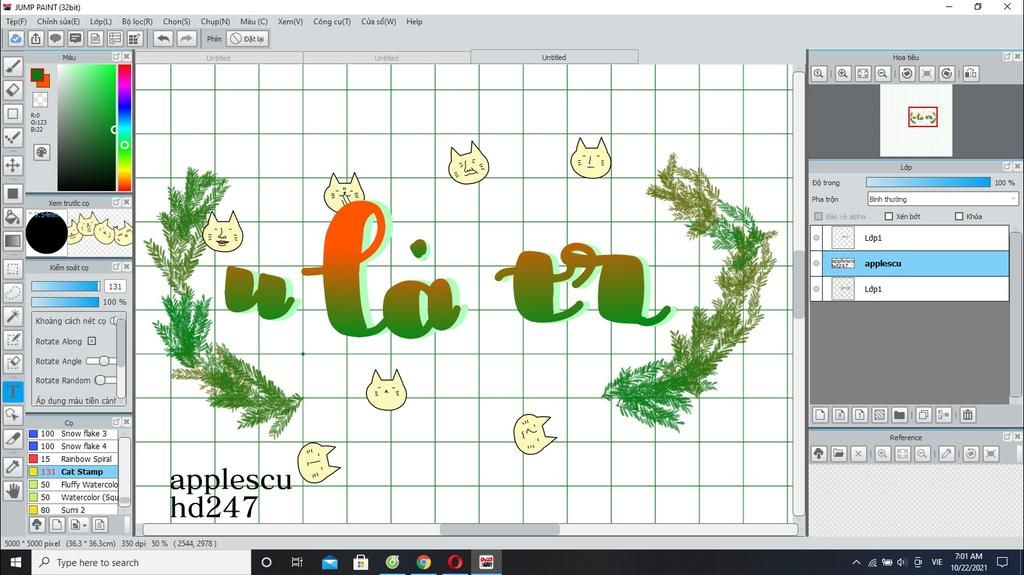Screen dimensions: 1024x575
Task: Select the Rainbow Spiral brush
Action: 72,459
